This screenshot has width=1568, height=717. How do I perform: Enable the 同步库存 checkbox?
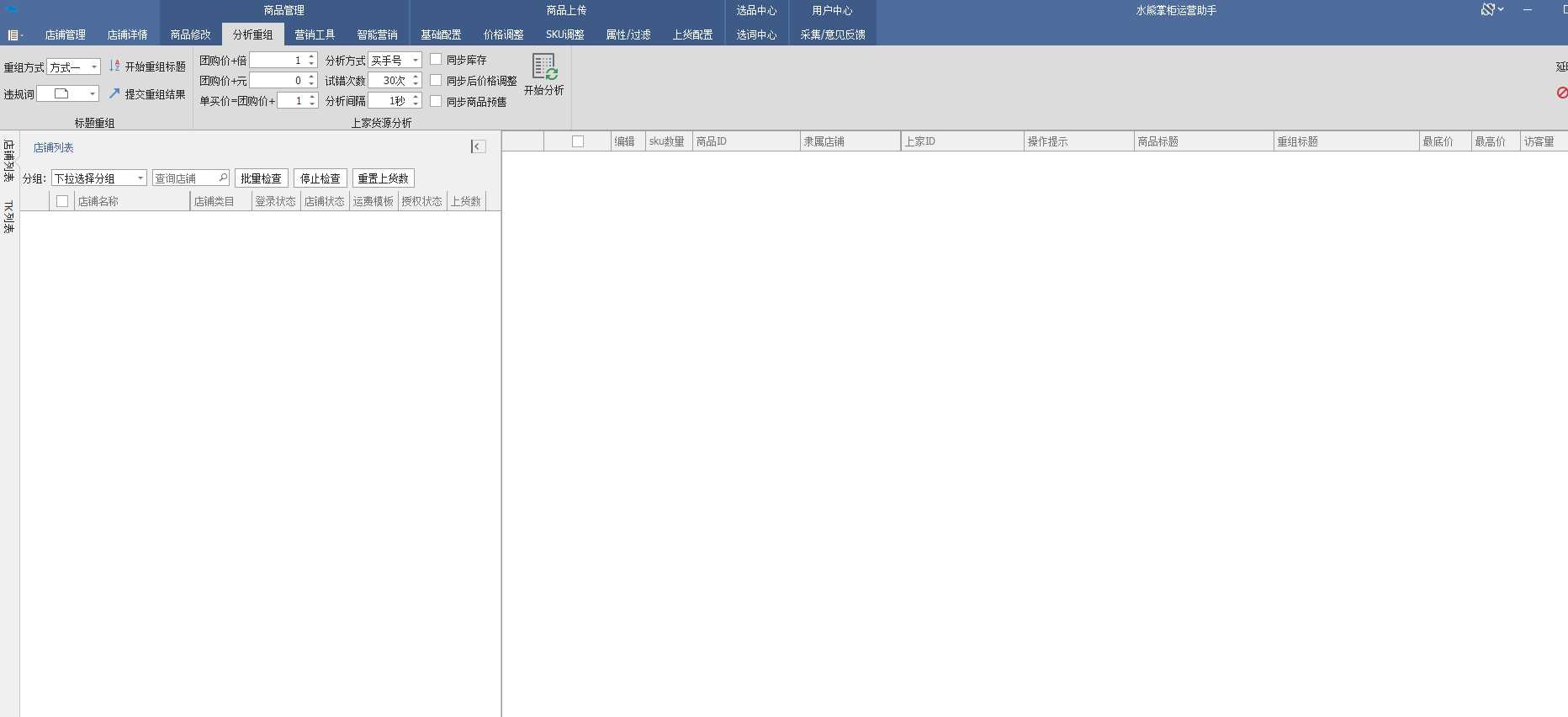tap(436, 60)
